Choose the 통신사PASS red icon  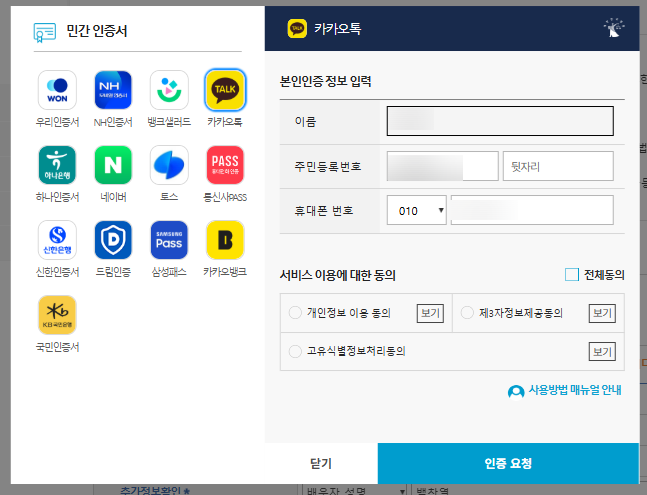(x=225, y=165)
